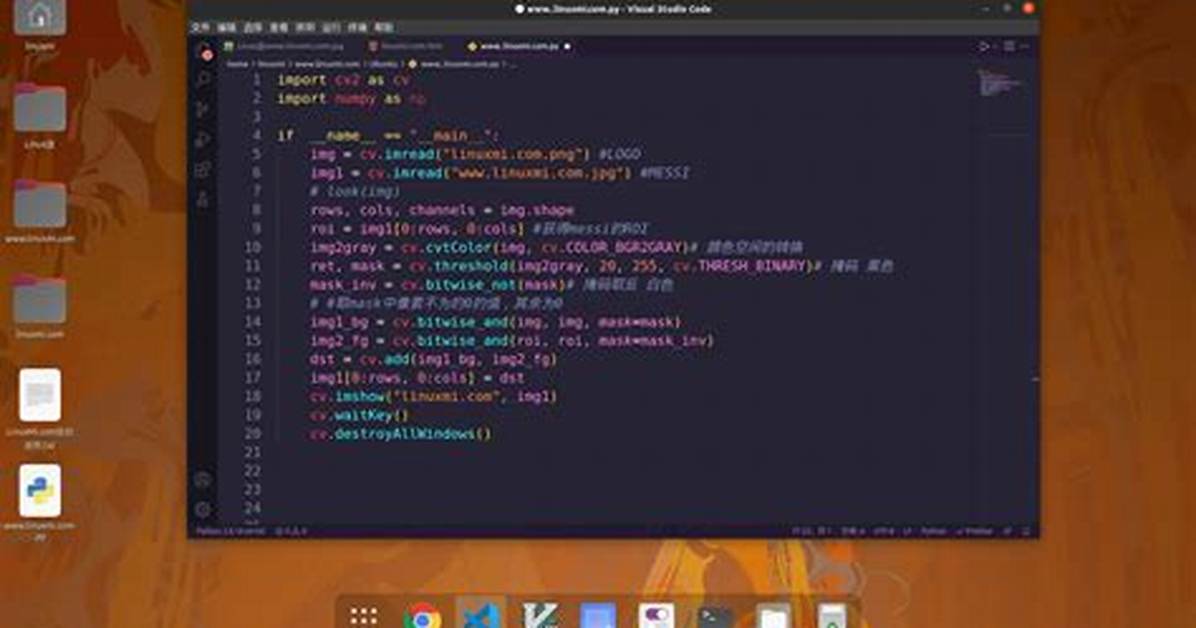The width and height of the screenshot is (1196, 628).
Task: Open the linuxmi home folder on desktop
Action: click(40, 25)
